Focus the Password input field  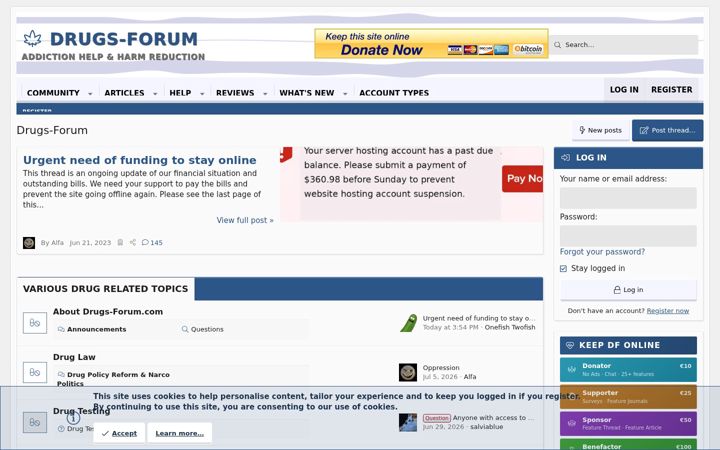628,236
